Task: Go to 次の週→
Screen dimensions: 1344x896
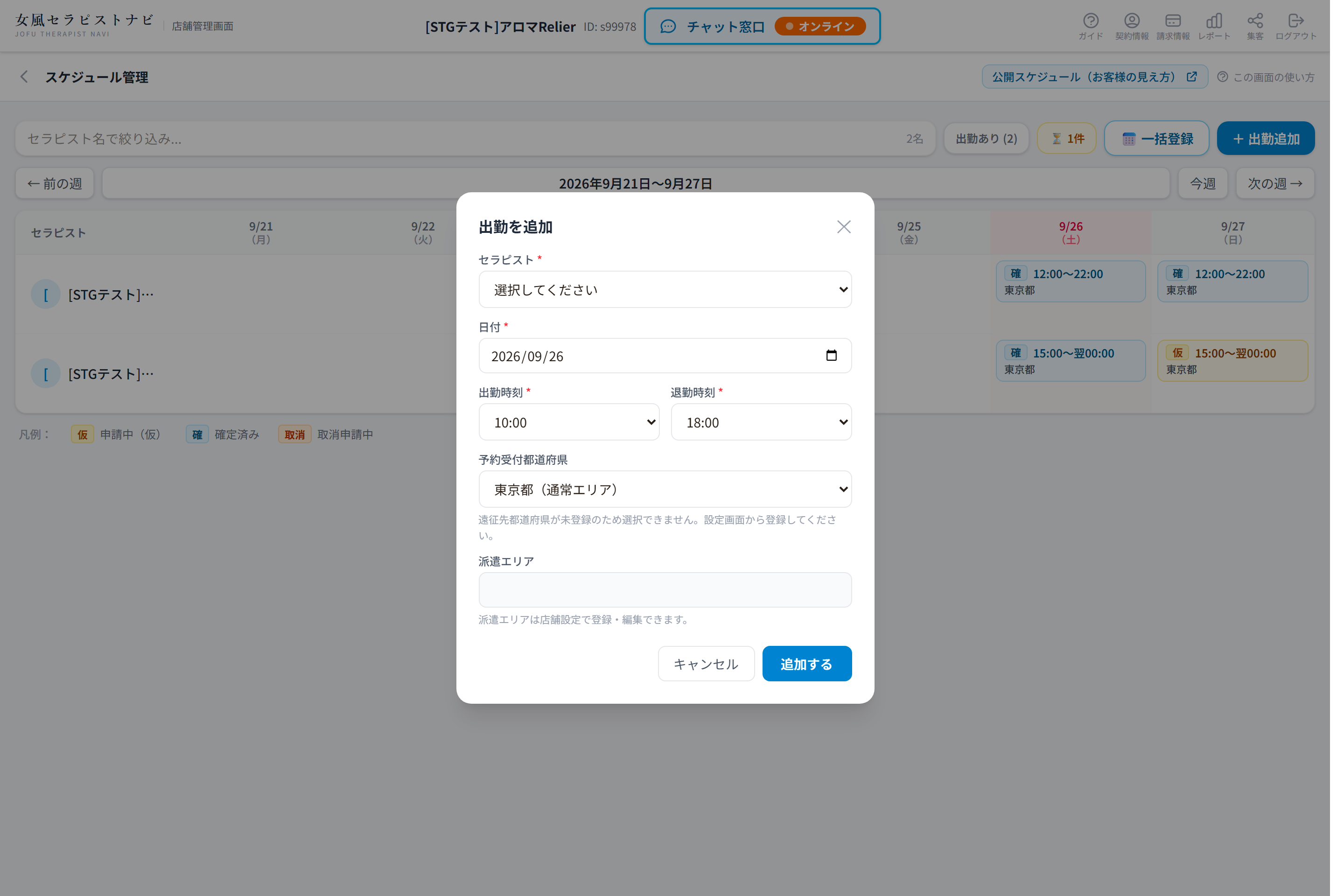Action: click(x=1275, y=183)
